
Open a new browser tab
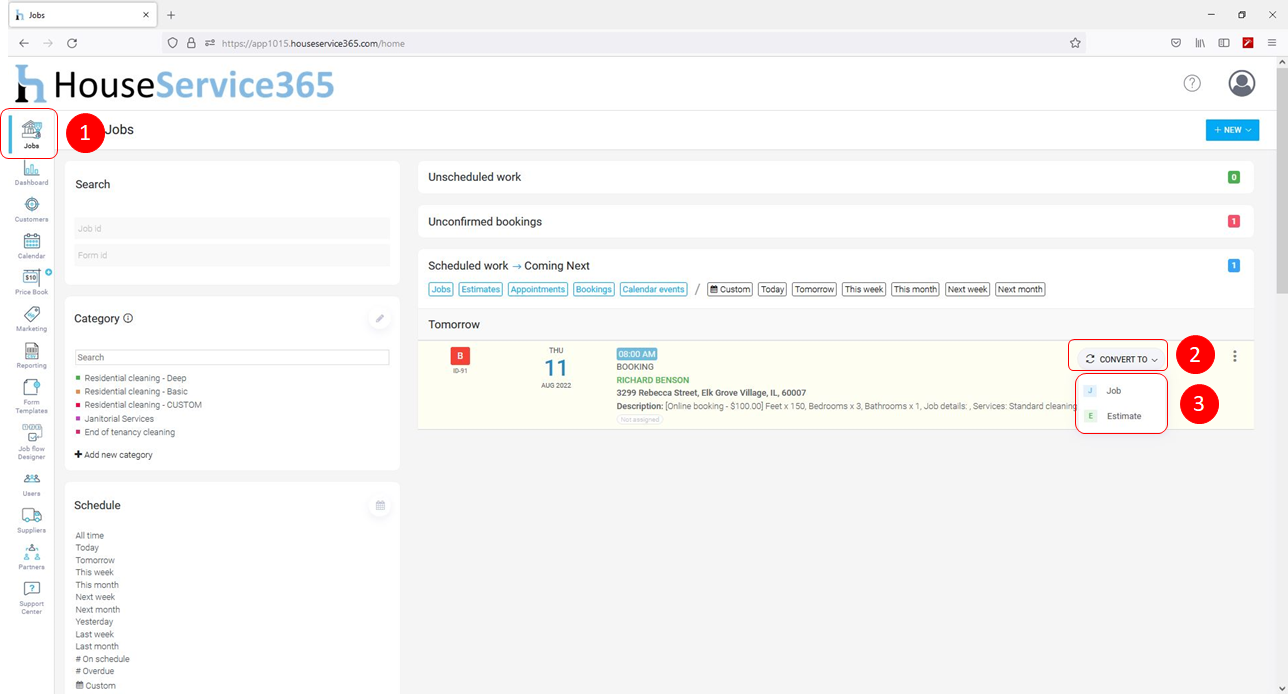[x=171, y=15]
